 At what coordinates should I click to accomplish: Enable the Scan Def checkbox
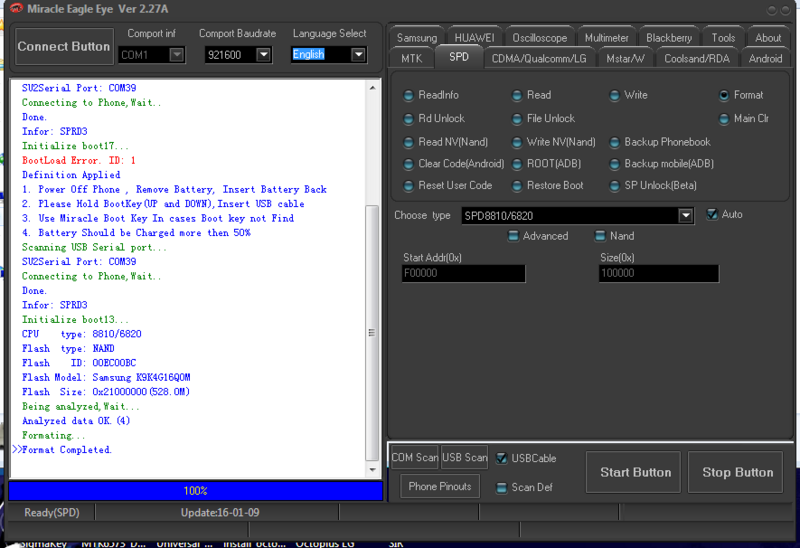tap(502, 487)
